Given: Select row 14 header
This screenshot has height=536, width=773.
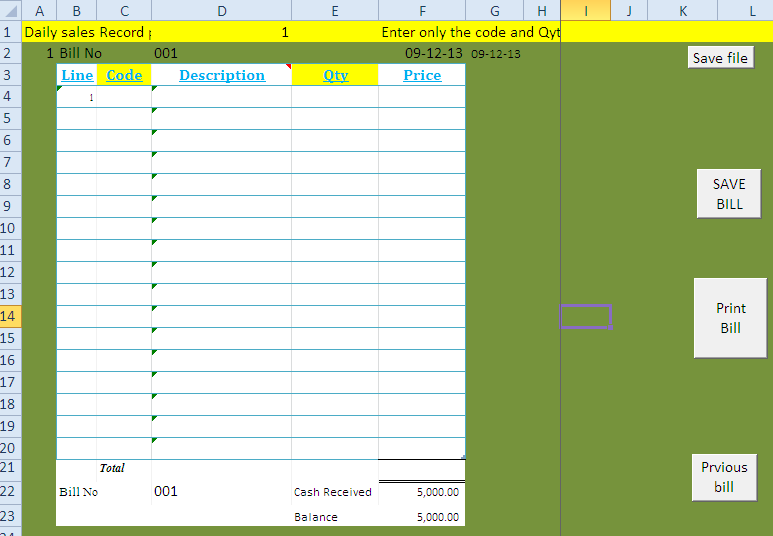Looking at the screenshot, I should click(x=9, y=316).
